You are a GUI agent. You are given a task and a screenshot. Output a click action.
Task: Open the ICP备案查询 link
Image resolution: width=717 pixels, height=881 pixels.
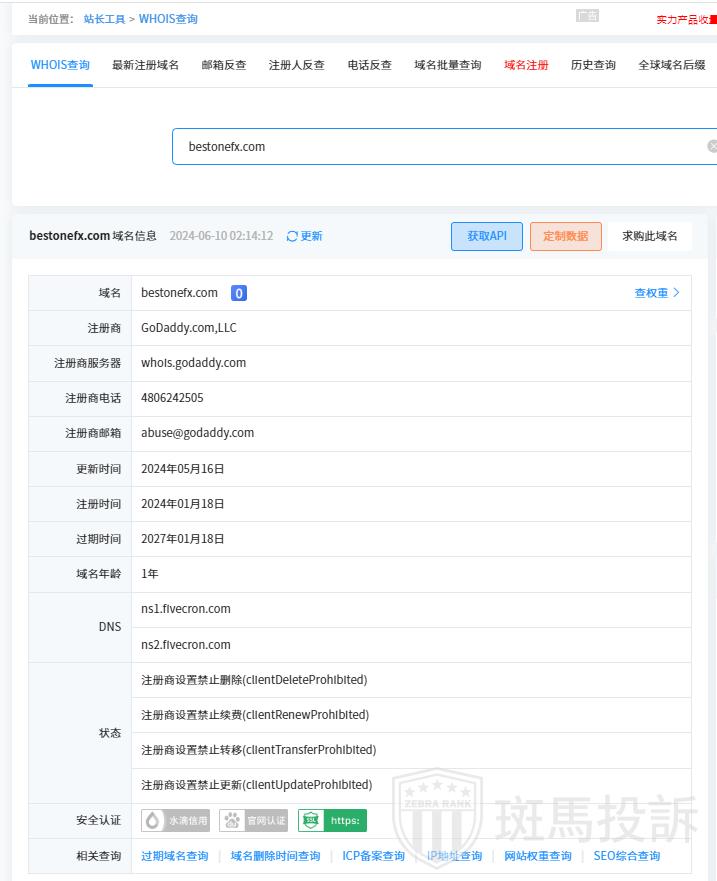tap(373, 856)
